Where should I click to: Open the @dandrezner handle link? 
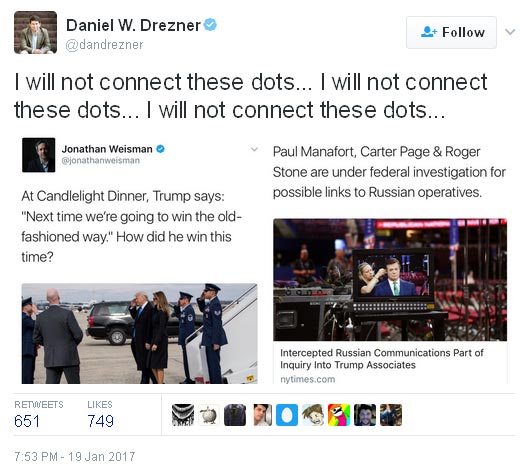(104, 45)
